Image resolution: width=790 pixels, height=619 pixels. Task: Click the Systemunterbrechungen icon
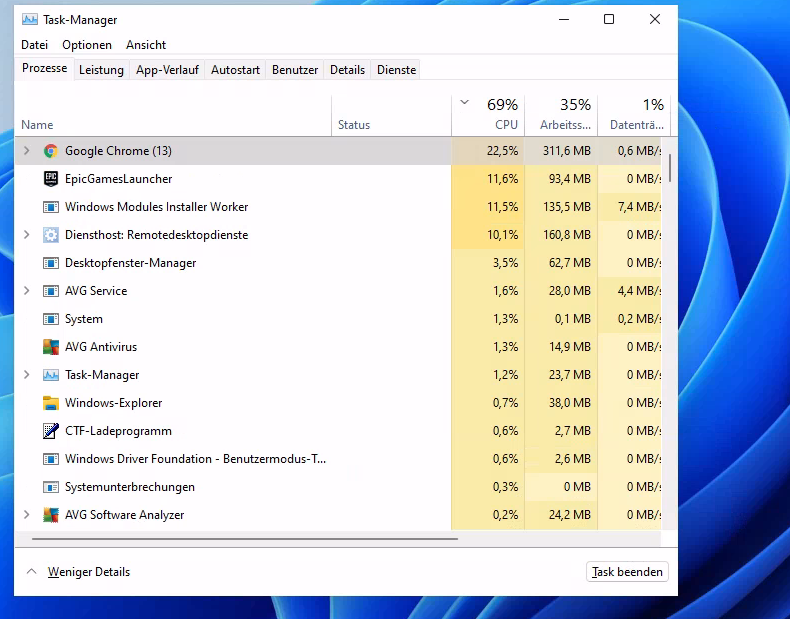[x=50, y=487]
